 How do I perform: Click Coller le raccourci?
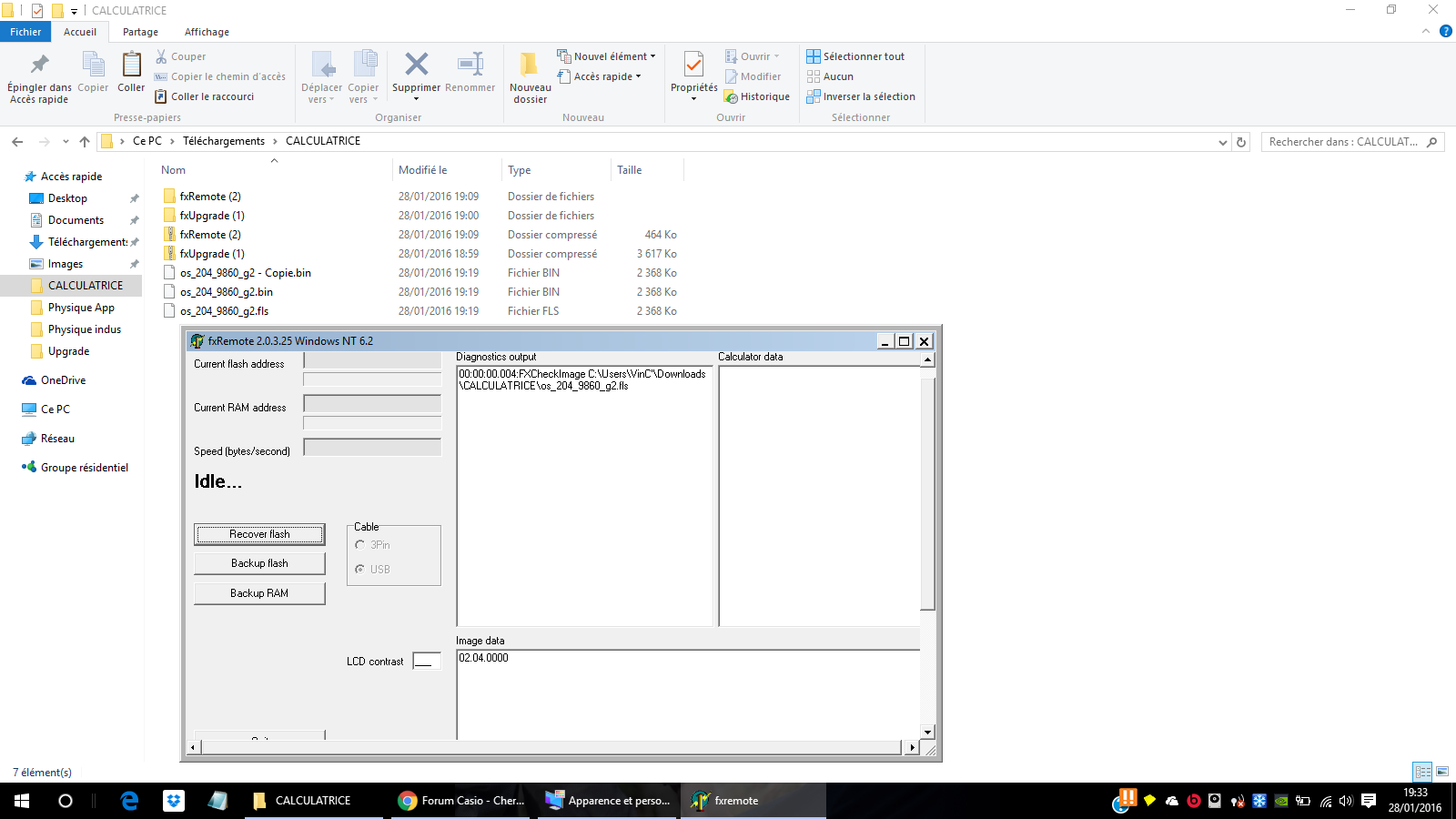tap(205, 96)
